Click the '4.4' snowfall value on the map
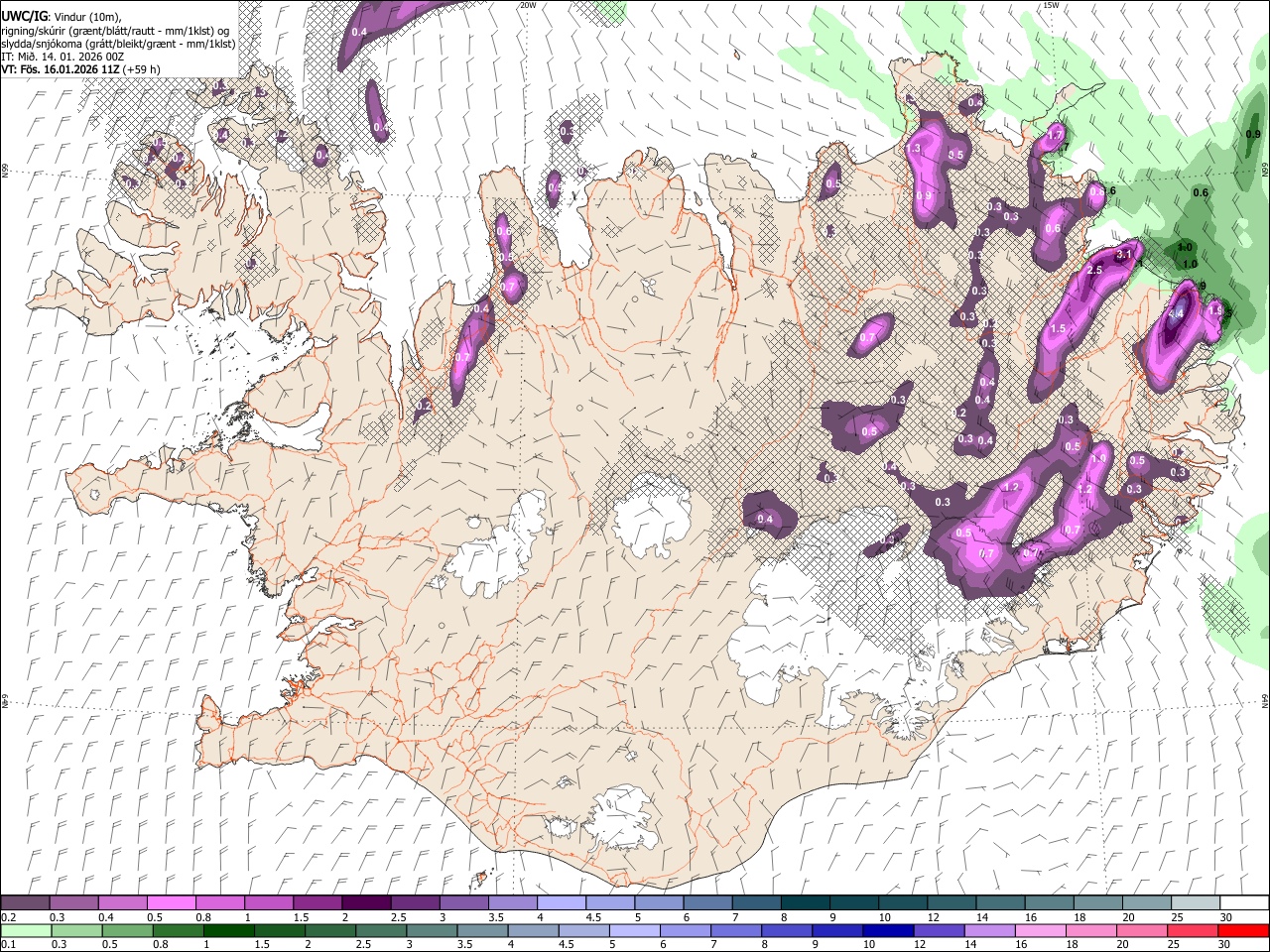This screenshot has width=1270, height=952. (1177, 313)
